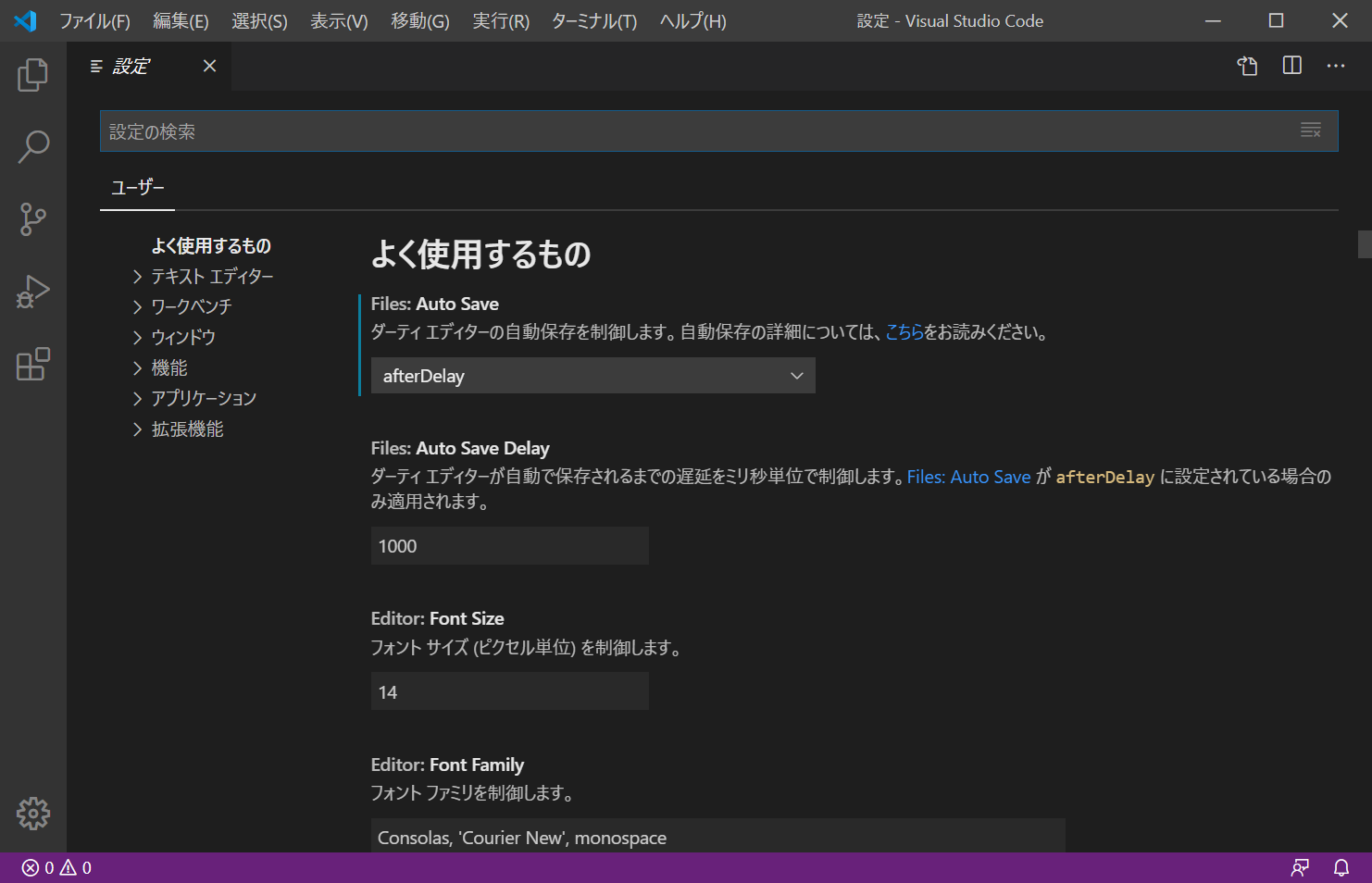Click the Editor: Font Family heading
Viewport: 1372px width, 883px height.
[447, 765]
